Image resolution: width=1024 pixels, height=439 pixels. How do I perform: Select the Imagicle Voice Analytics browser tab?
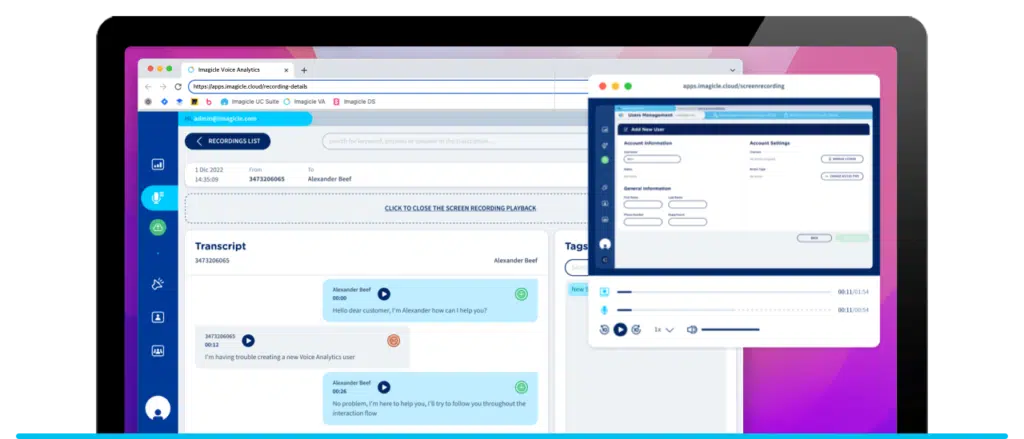236,70
